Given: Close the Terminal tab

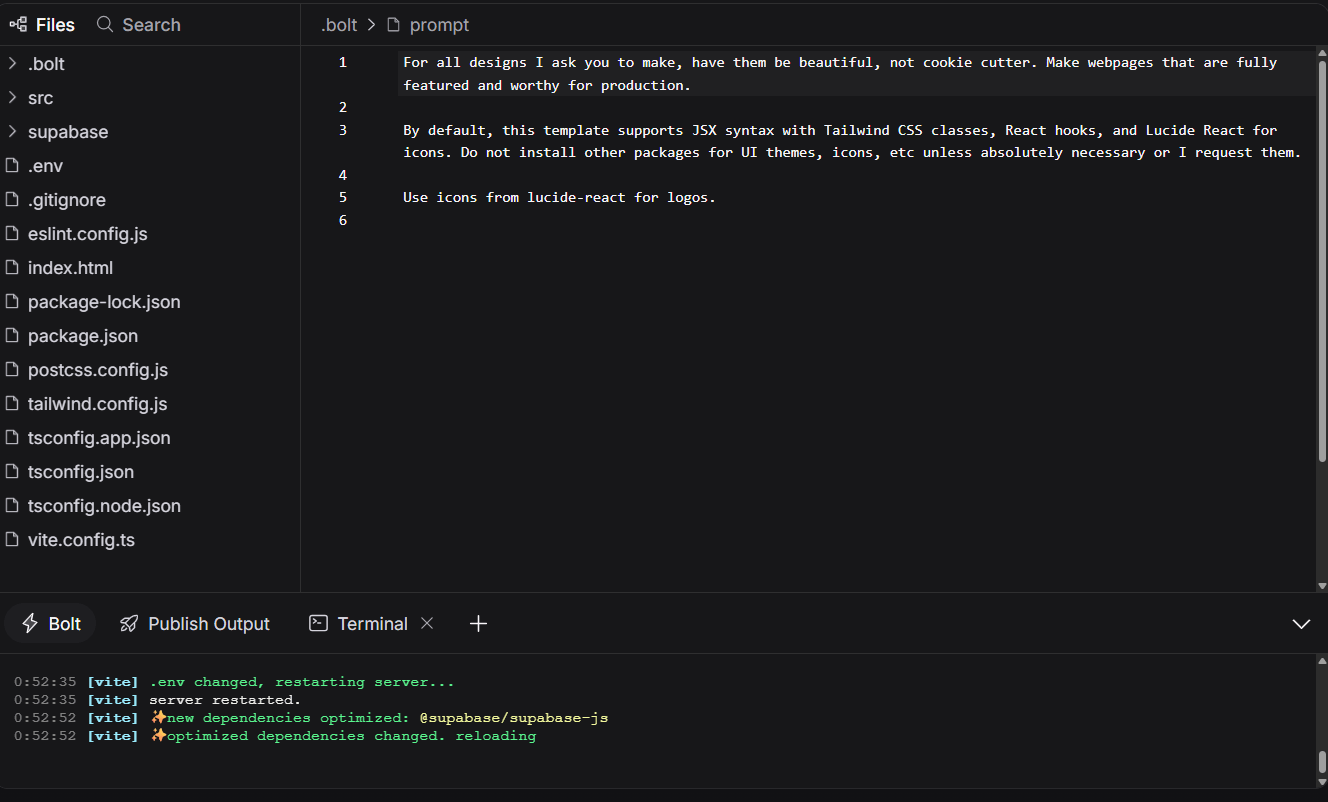Looking at the screenshot, I should [x=427, y=623].
